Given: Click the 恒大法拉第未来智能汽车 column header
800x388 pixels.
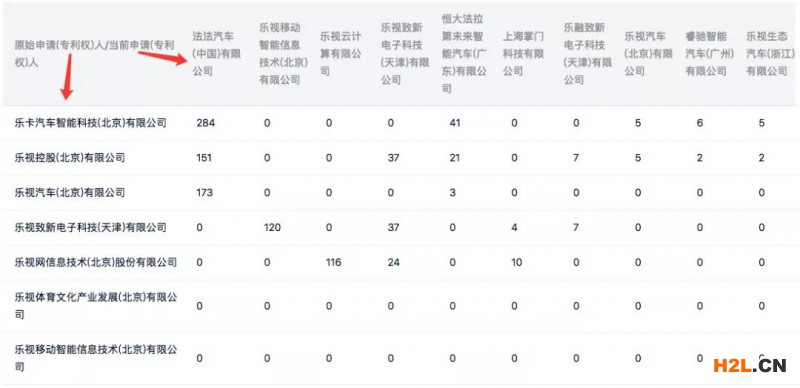Looking at the screenshot, I should [463, 54].
